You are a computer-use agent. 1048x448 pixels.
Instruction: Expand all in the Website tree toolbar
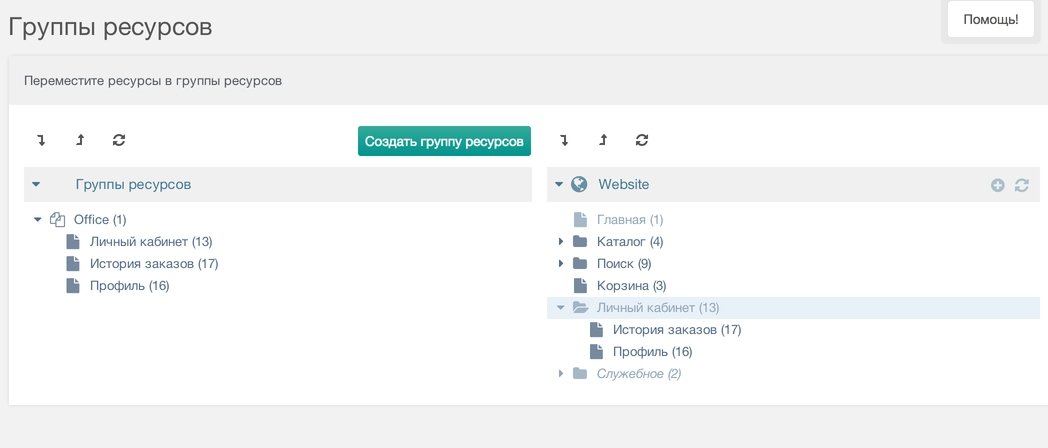tap(564, 140)
